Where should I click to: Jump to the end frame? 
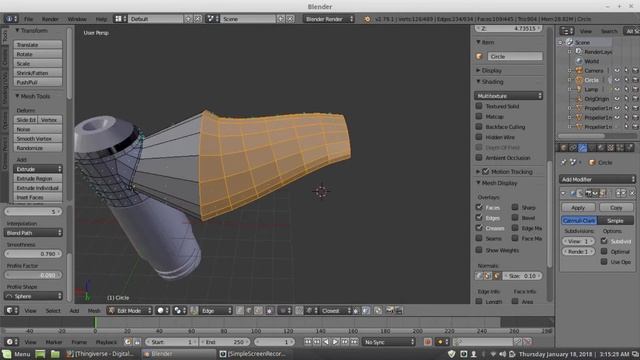pos(354,342)
